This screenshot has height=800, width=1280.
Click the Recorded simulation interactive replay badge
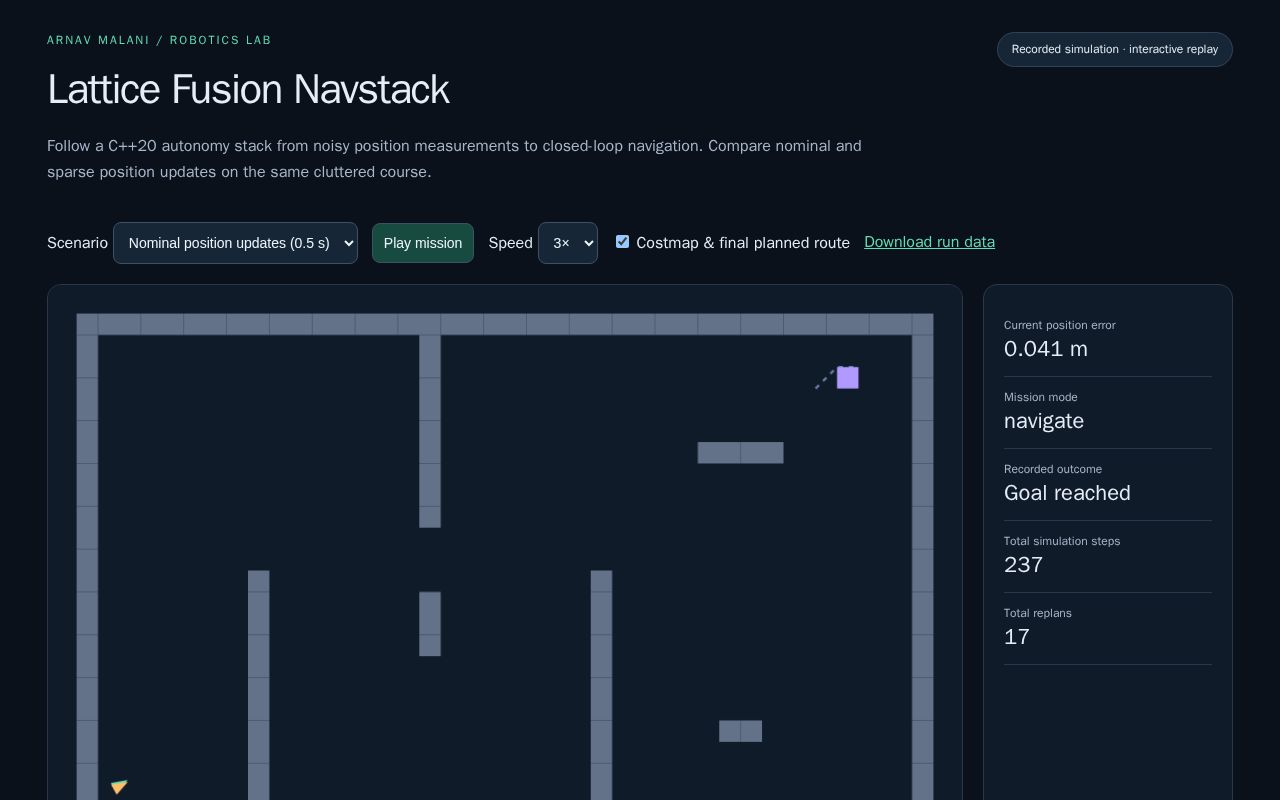pos(1115,49)
